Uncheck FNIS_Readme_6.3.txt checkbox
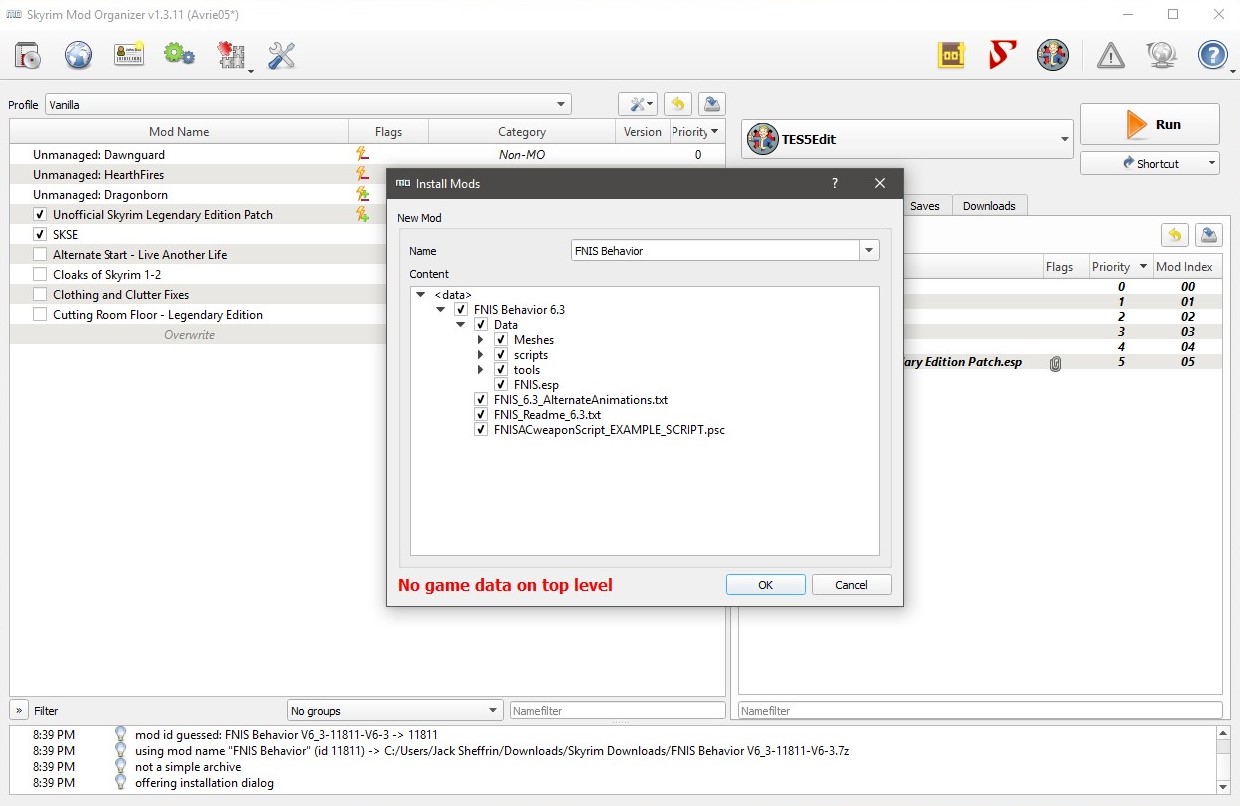This screenshot has height=806, width=1240. pos(481,415)
